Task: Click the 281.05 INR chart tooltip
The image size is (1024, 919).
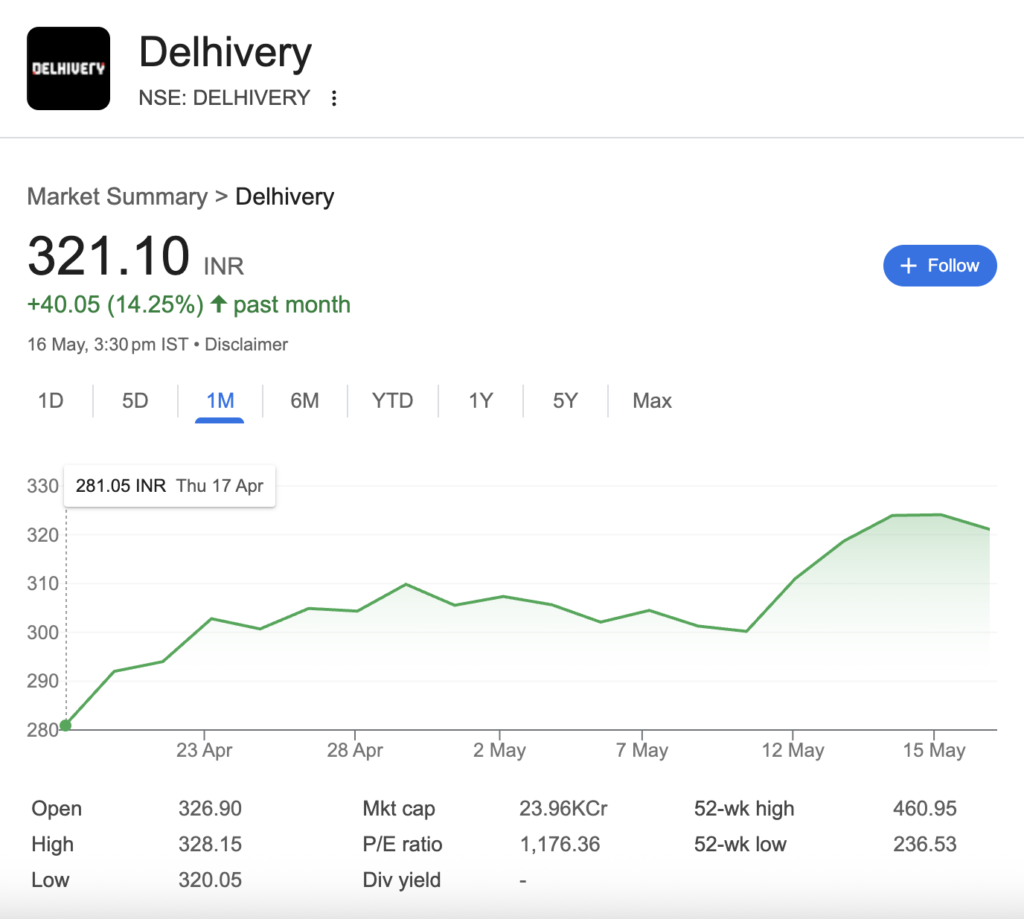Action: click(169, 486)
